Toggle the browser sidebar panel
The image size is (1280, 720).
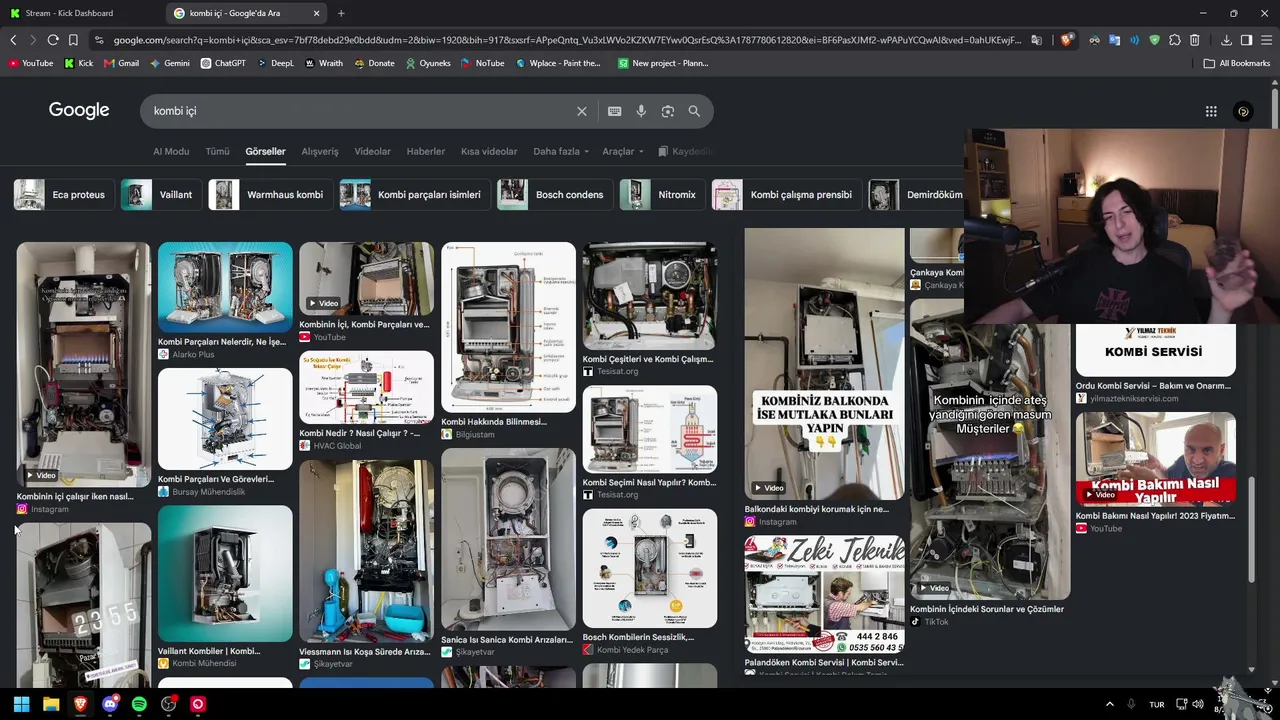point(1246,40)
